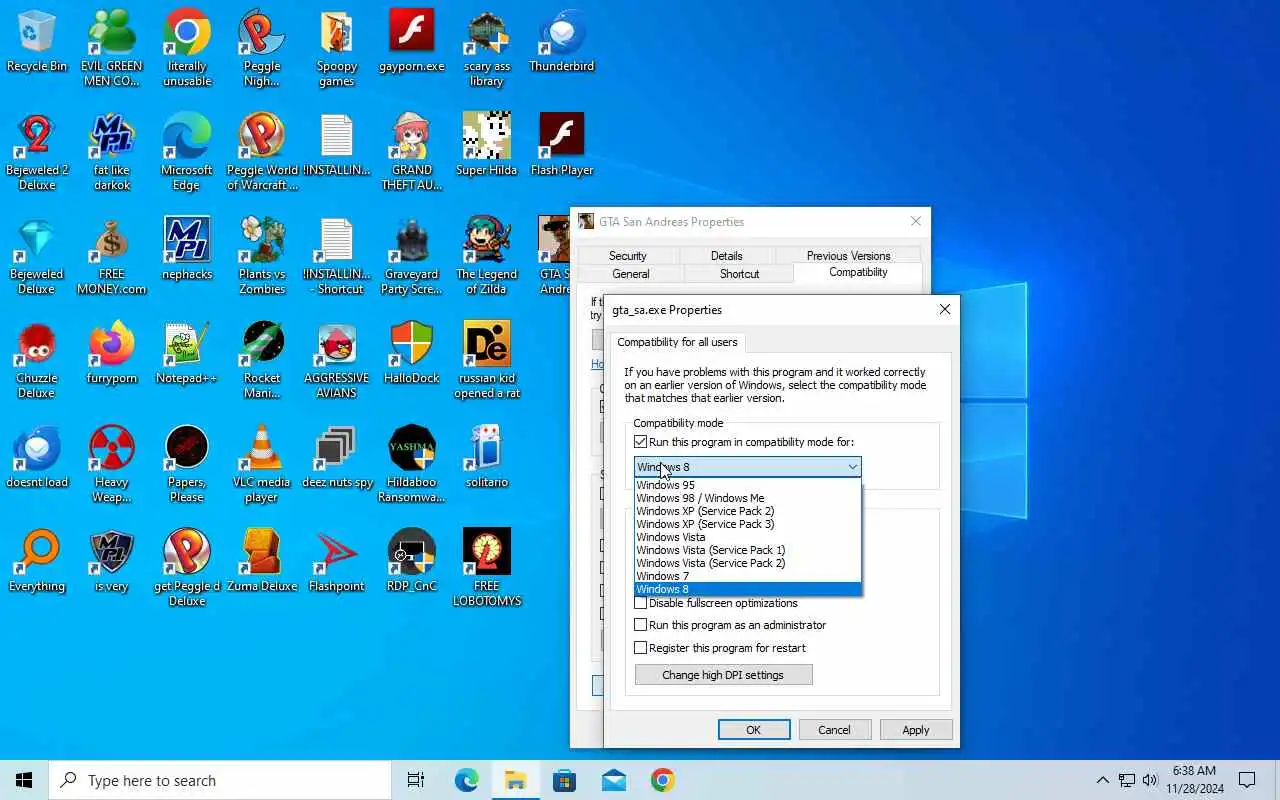1280x800 pixels.
Task: Uncheck Run this program in compatibility mode
Action: tap(641, 442)
